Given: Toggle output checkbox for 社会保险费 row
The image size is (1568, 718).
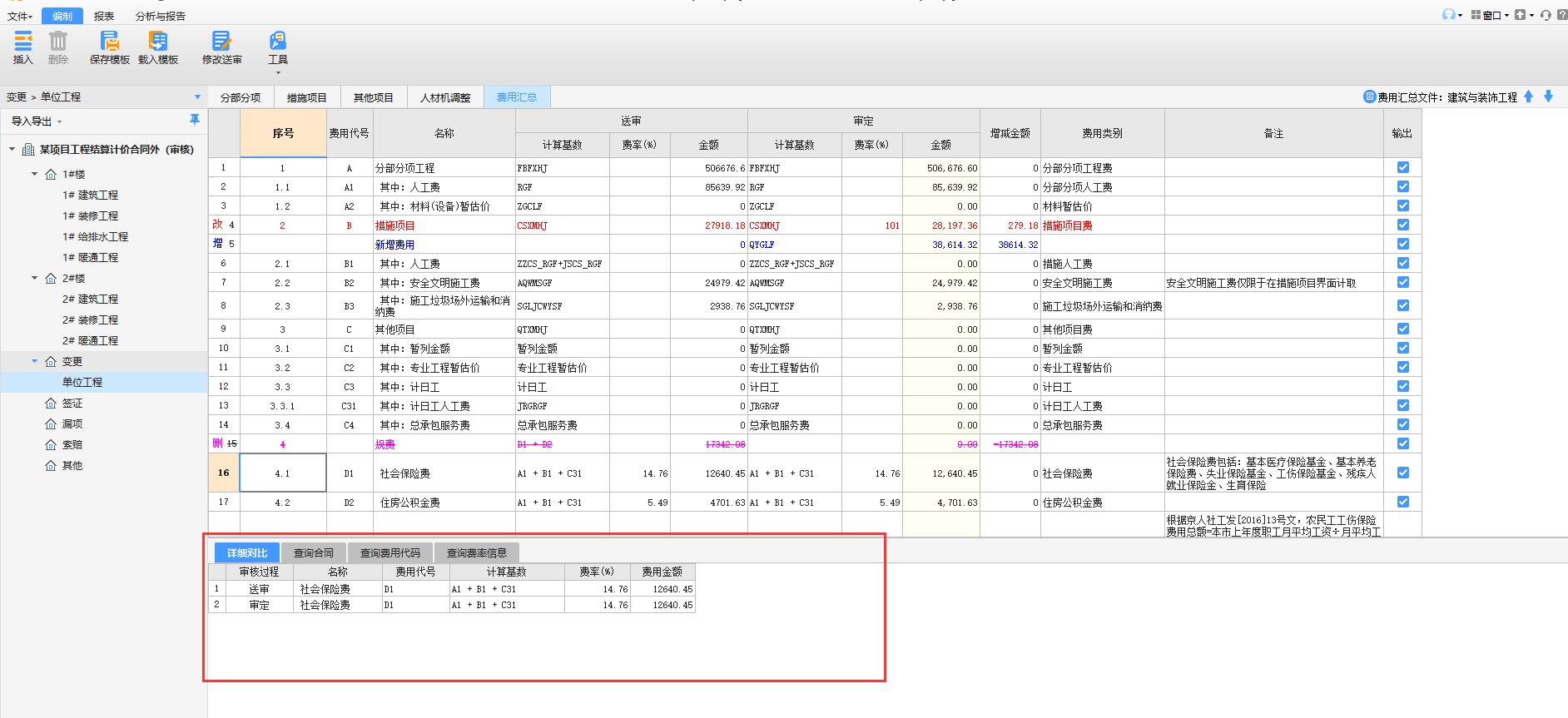Looking at the screenshot, I should [1403, 473].
